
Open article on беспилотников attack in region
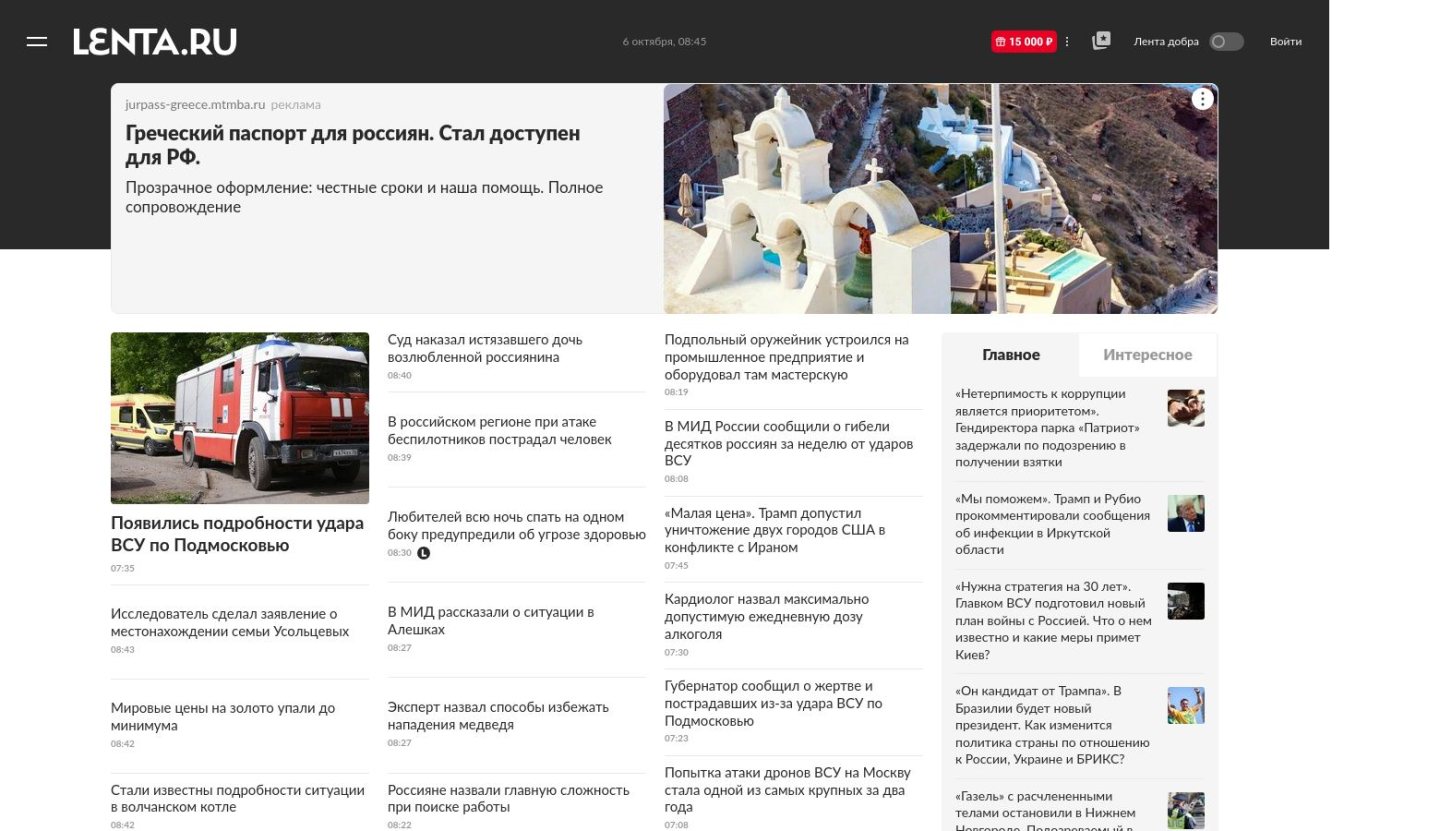coord(499,430)
